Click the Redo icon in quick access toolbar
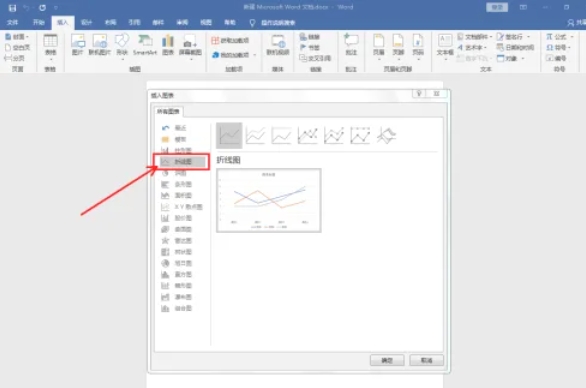 42,7
